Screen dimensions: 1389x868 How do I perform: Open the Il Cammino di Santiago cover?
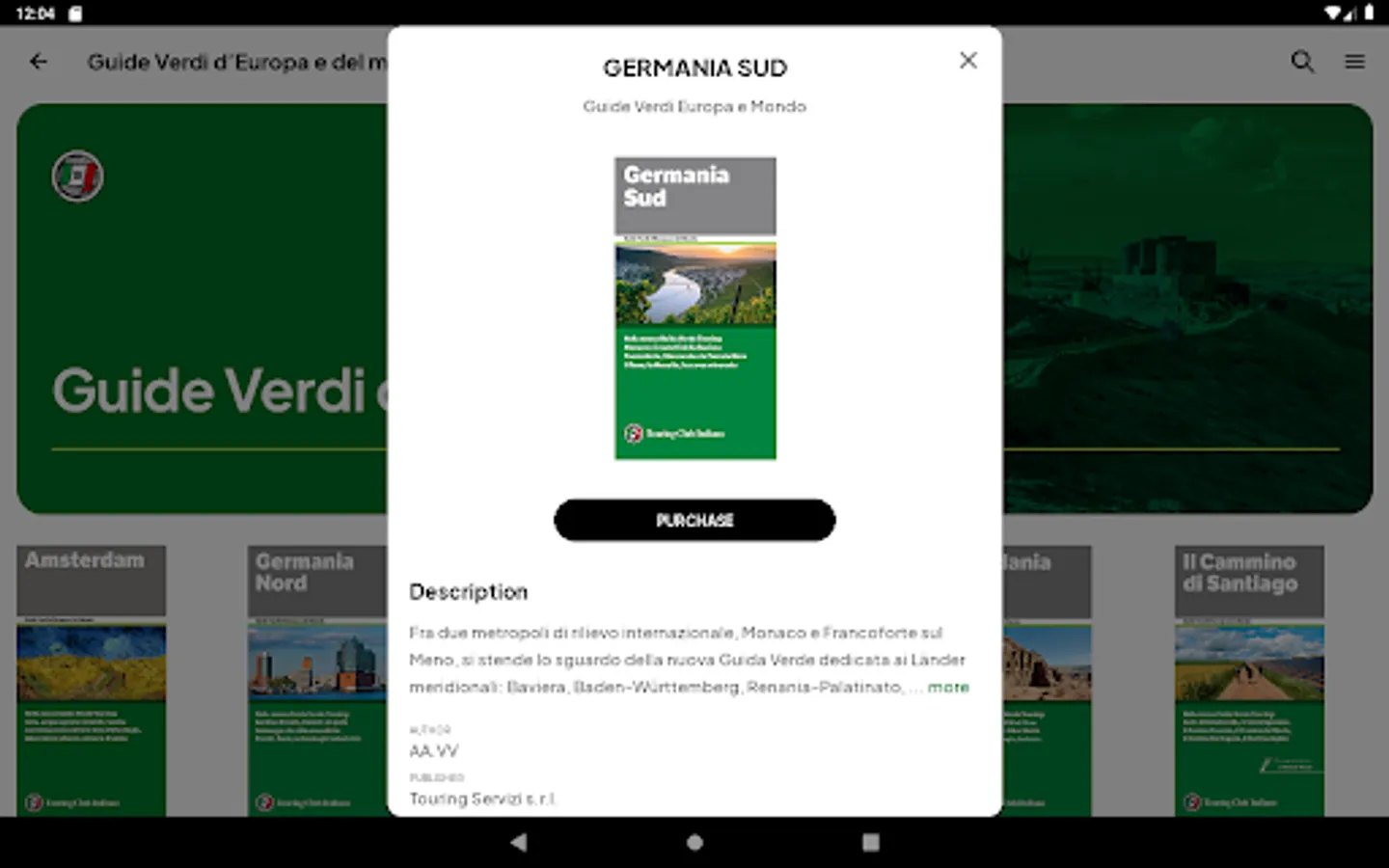pos(1249,681)
